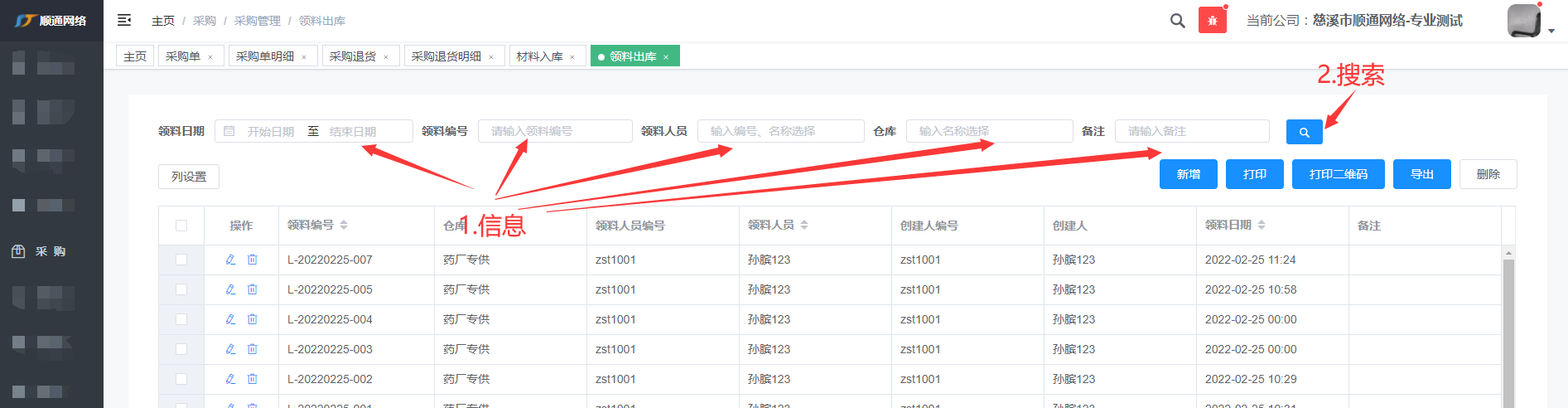Select the checkbox for row L-20220225-007
This screenshot has width=1568, height=408.
181,260
